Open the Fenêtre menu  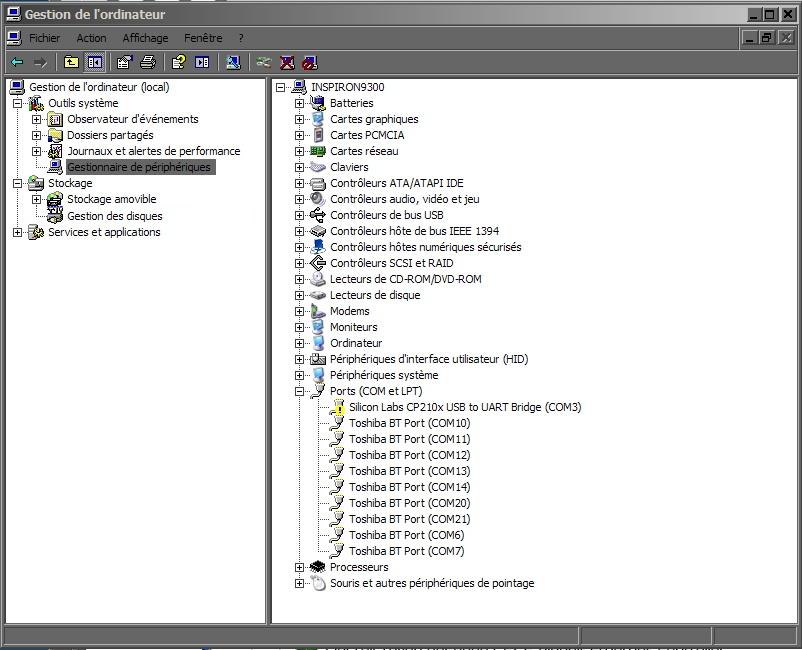coord(203,38)
